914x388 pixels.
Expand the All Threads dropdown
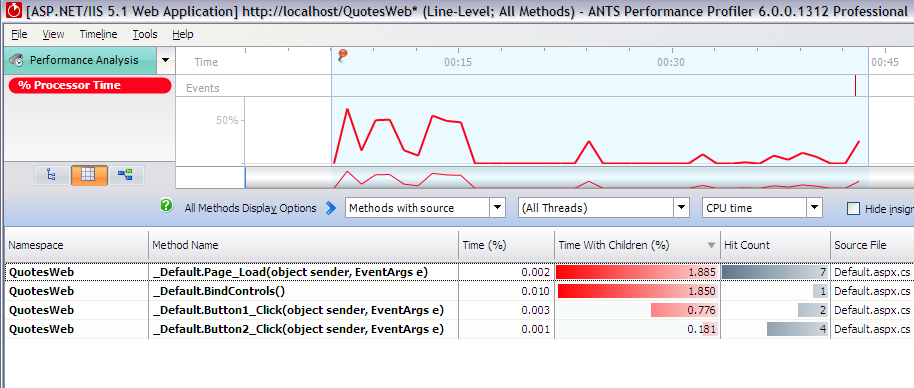pyautogui.click(x=603, y=208)
